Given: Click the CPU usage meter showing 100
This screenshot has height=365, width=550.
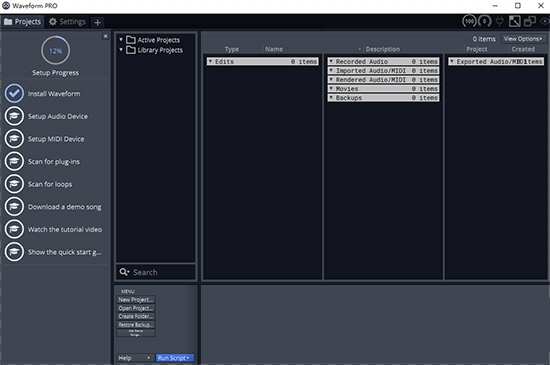Looking at the screenshot, I should [469, 21].
